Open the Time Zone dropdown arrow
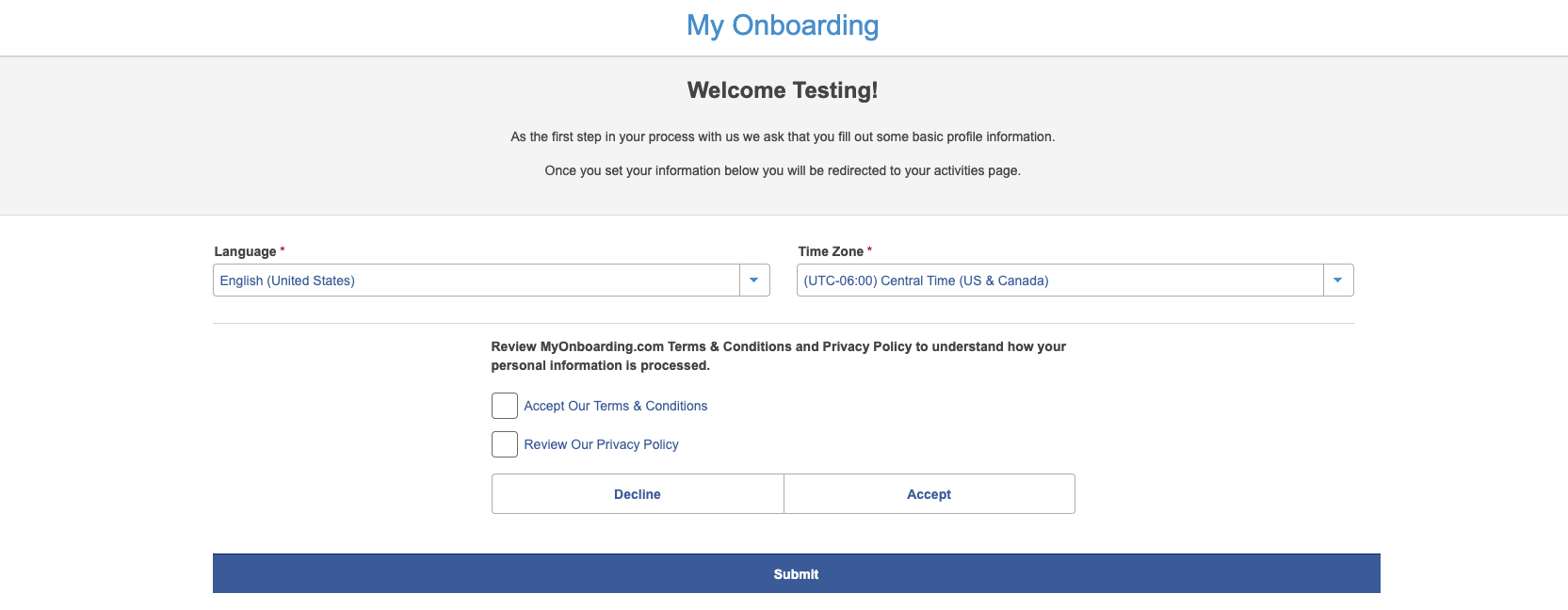The image size is (1568, 610). [x=1338, y=281]
